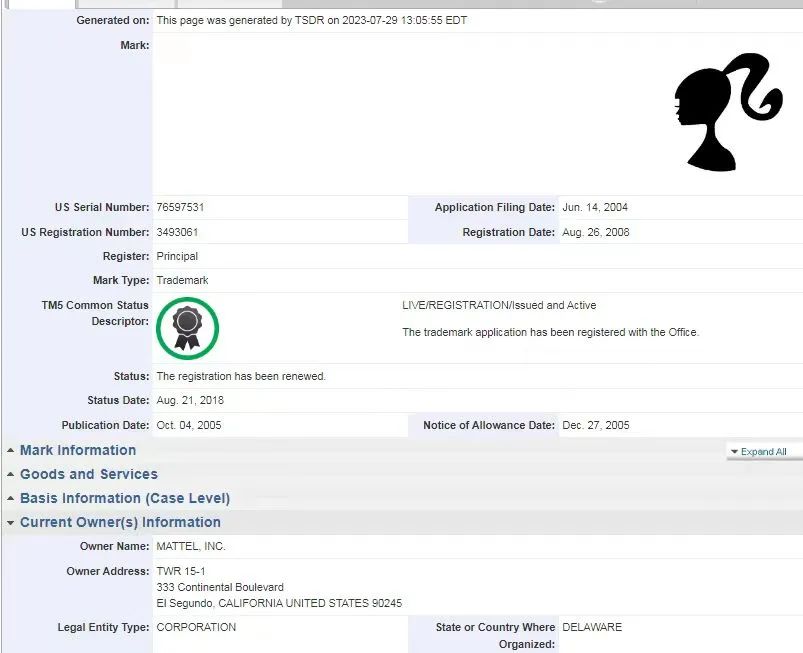Click the Current Owner(s) Information arrow triangle
Viewport: 803px width, 653px height.
[x=10, y=523]
